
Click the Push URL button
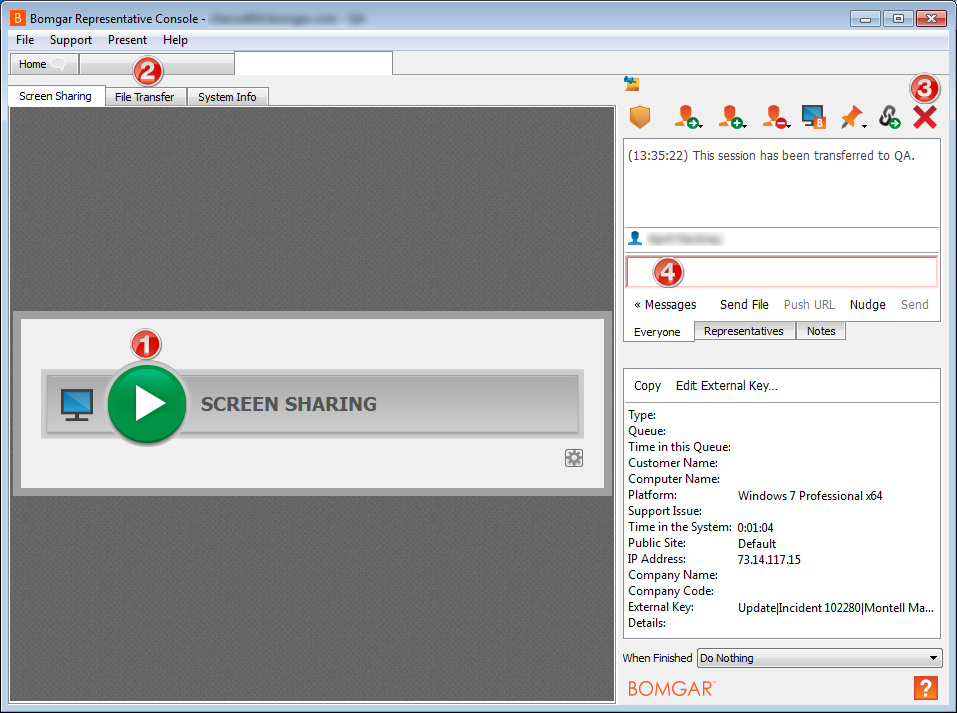tap(809, 305)
